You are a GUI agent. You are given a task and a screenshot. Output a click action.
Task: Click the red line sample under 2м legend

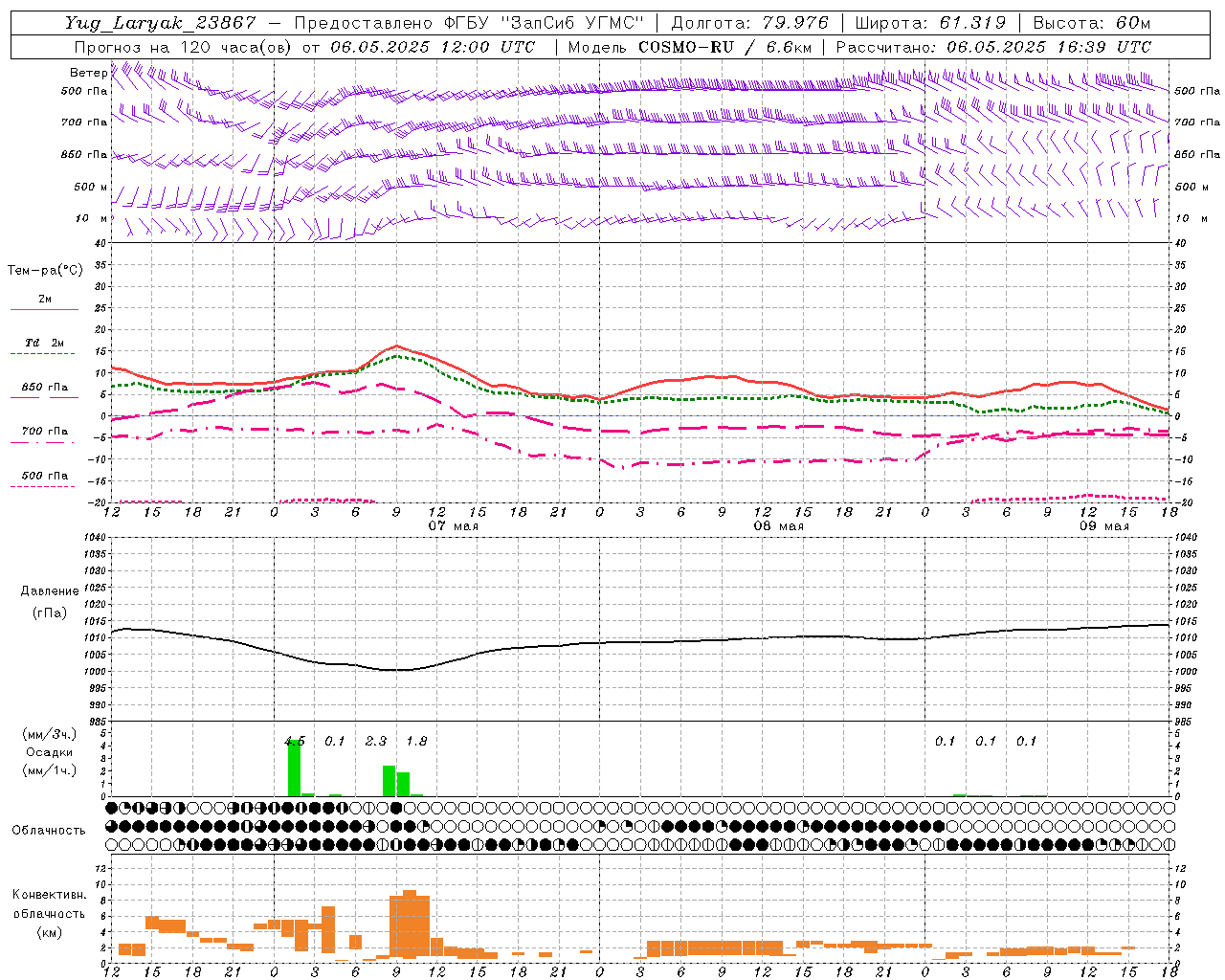44,309
